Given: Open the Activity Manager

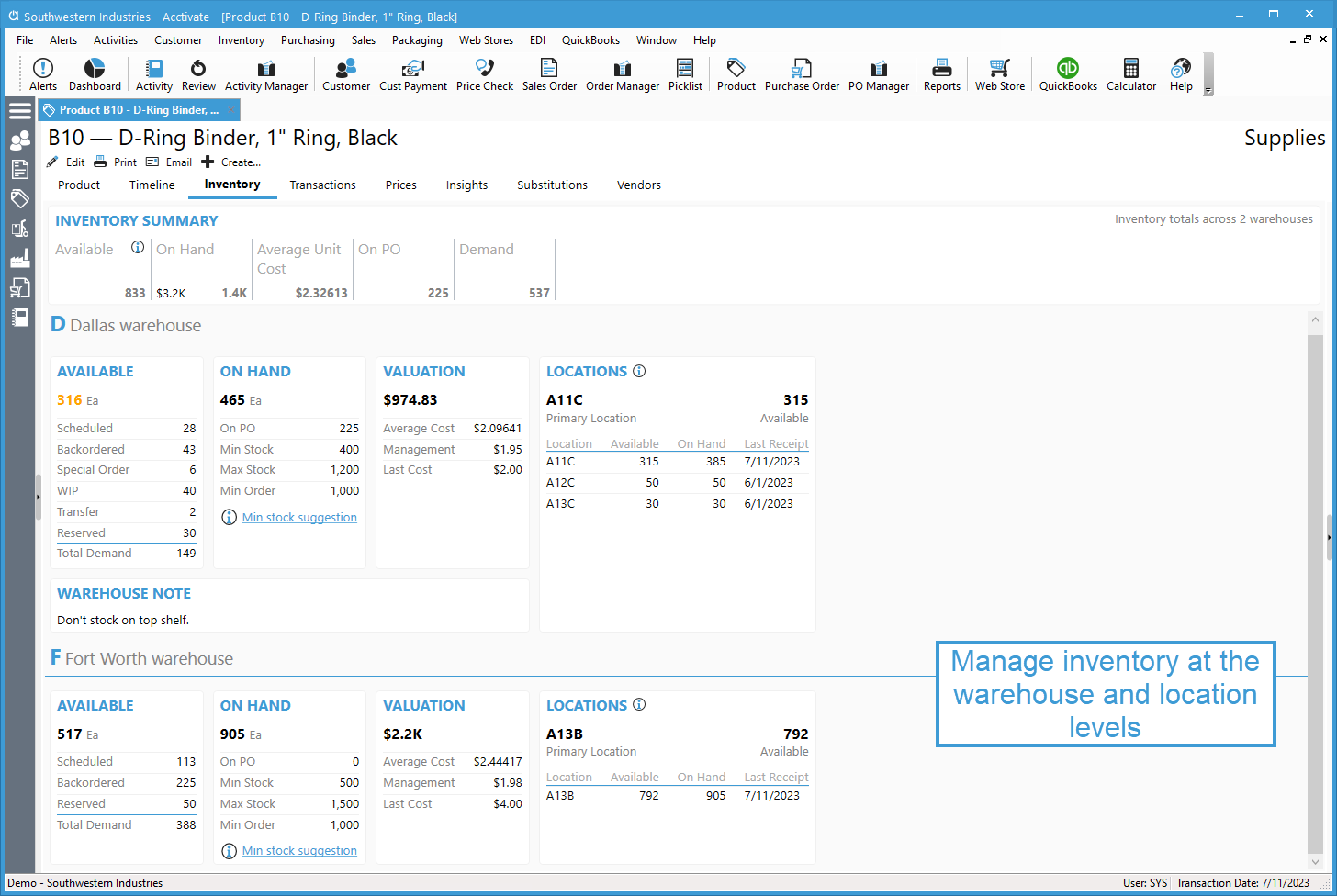Looking at the screenshot, I should click(266, 73).
